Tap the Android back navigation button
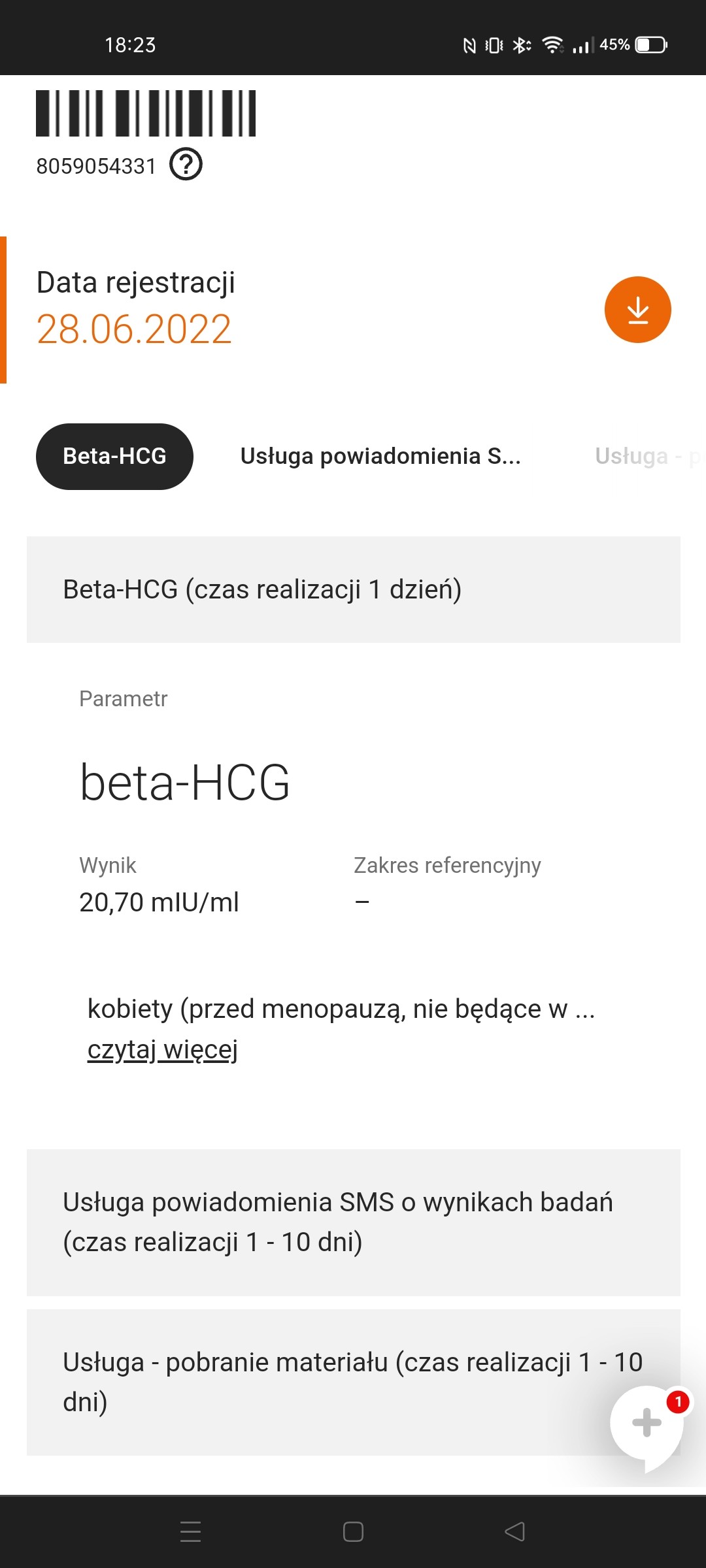Viewport: 706px width, 1568px height. click(515, 1531)
